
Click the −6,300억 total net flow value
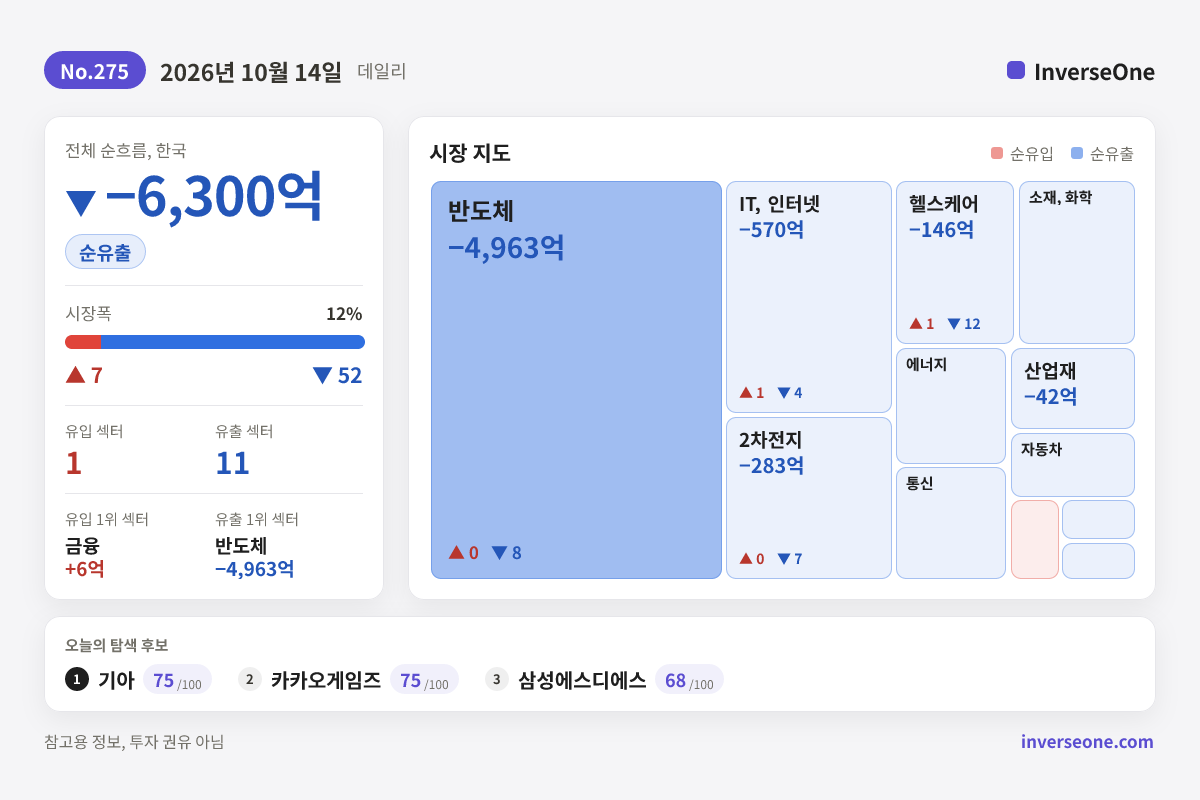click(x=214, y=196)
